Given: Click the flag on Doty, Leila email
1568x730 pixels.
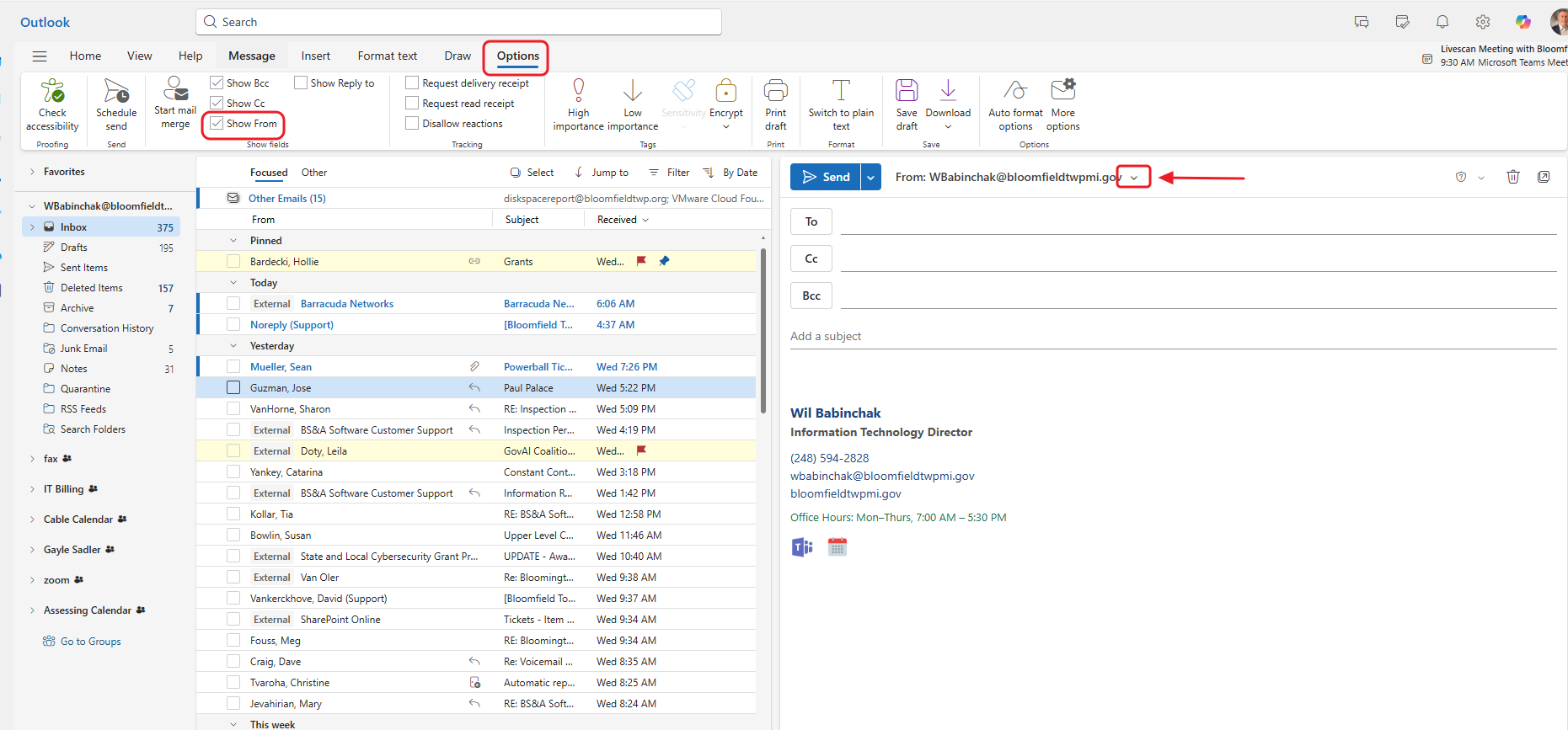Looking at the screenshot, I should tap(641, 450).
